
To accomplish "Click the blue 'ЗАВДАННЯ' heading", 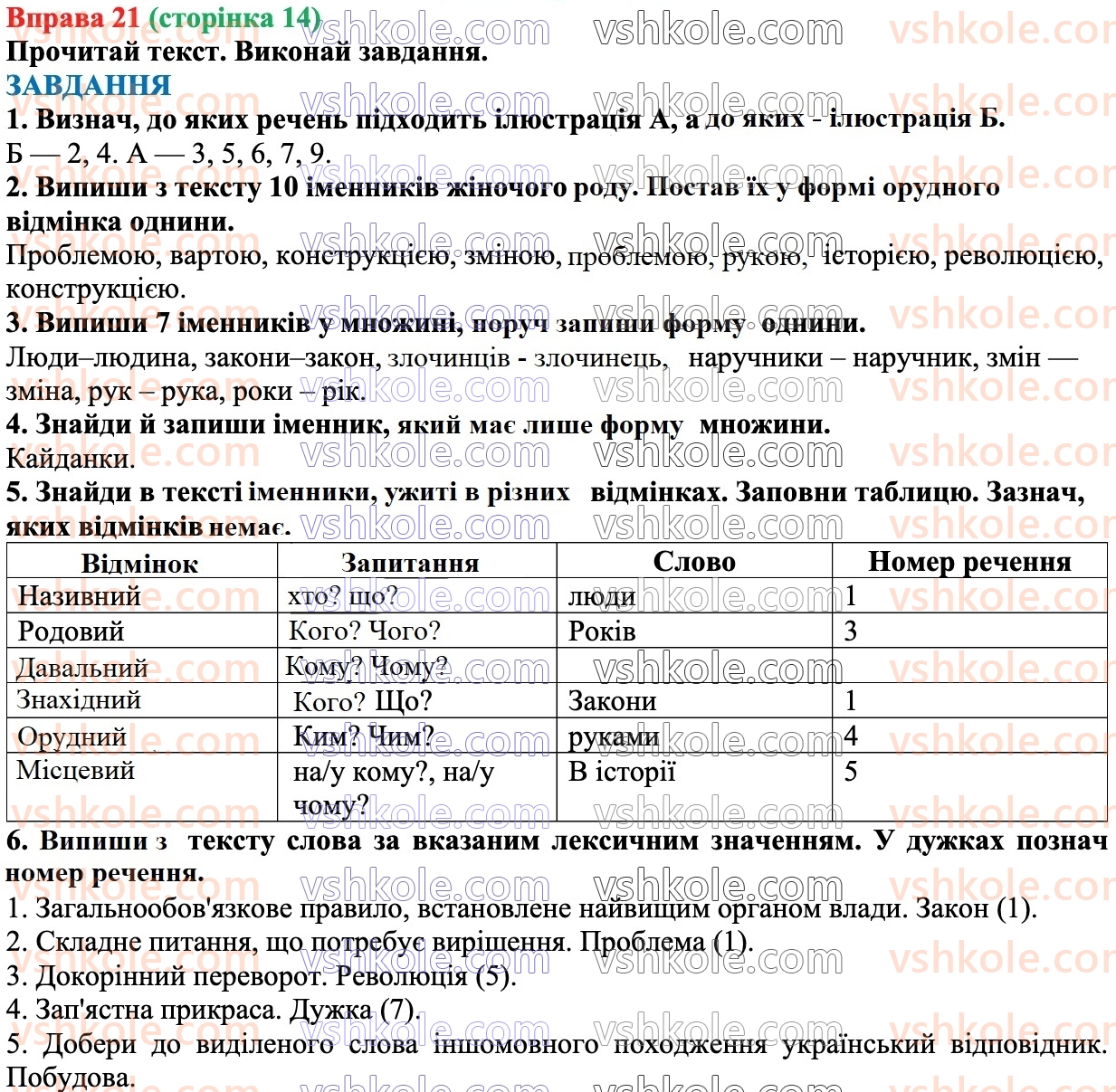I will [x=88, y=85].
